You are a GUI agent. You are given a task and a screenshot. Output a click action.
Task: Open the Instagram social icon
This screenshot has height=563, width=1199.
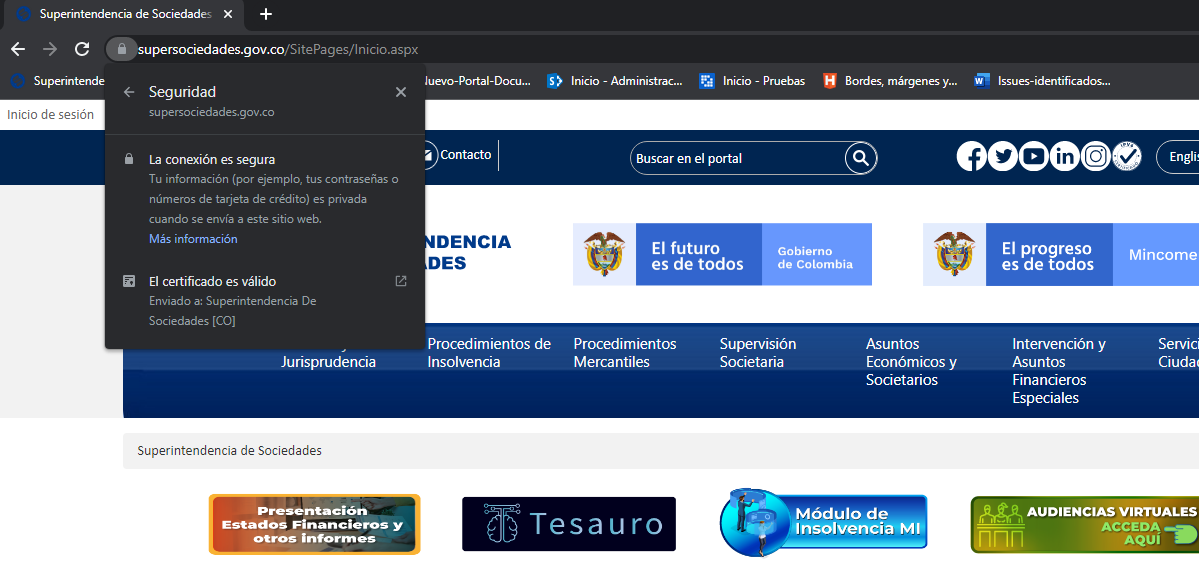click(x=1096, y=157)
